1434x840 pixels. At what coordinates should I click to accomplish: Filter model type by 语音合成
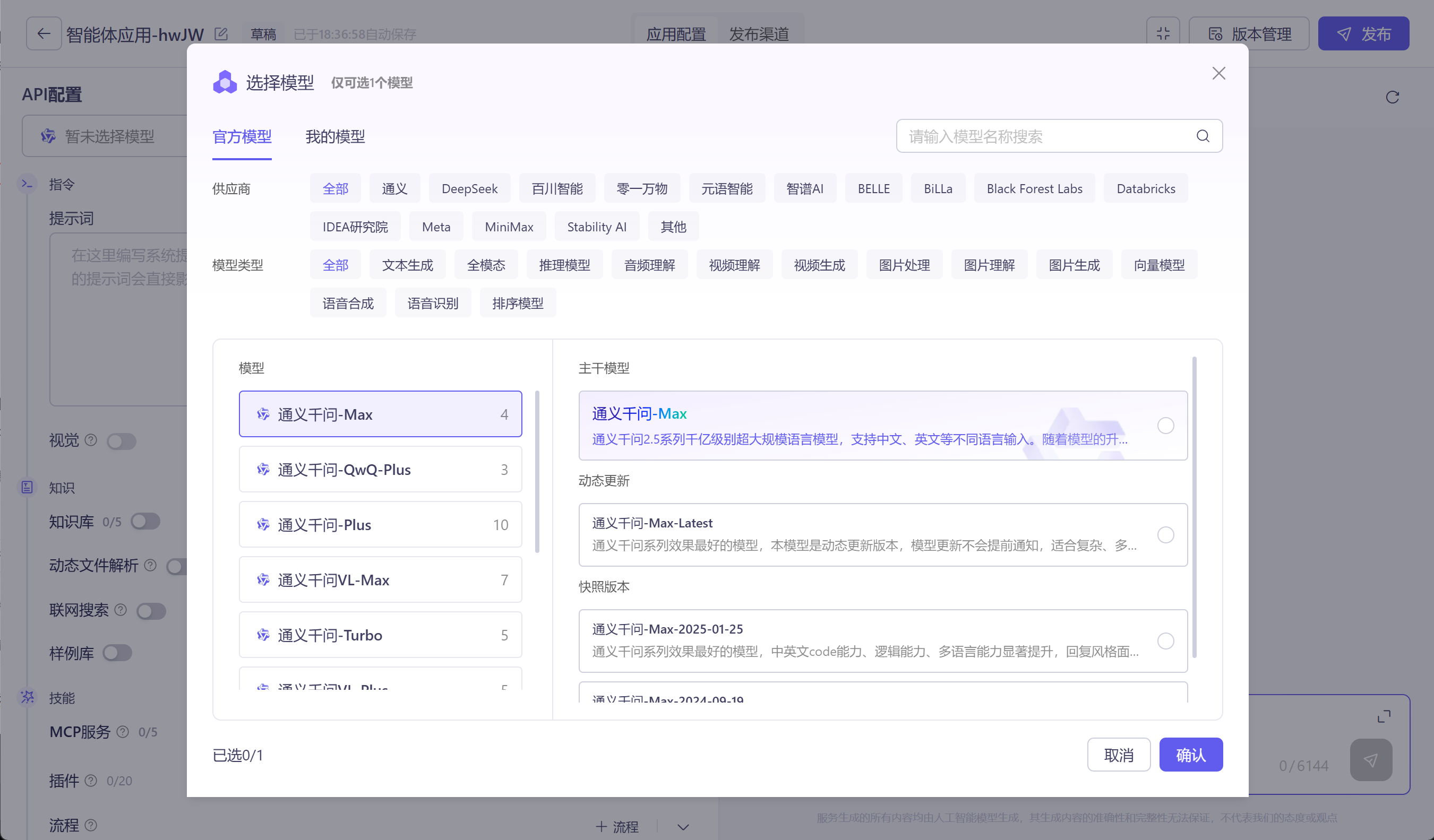(x=348, y=302)
